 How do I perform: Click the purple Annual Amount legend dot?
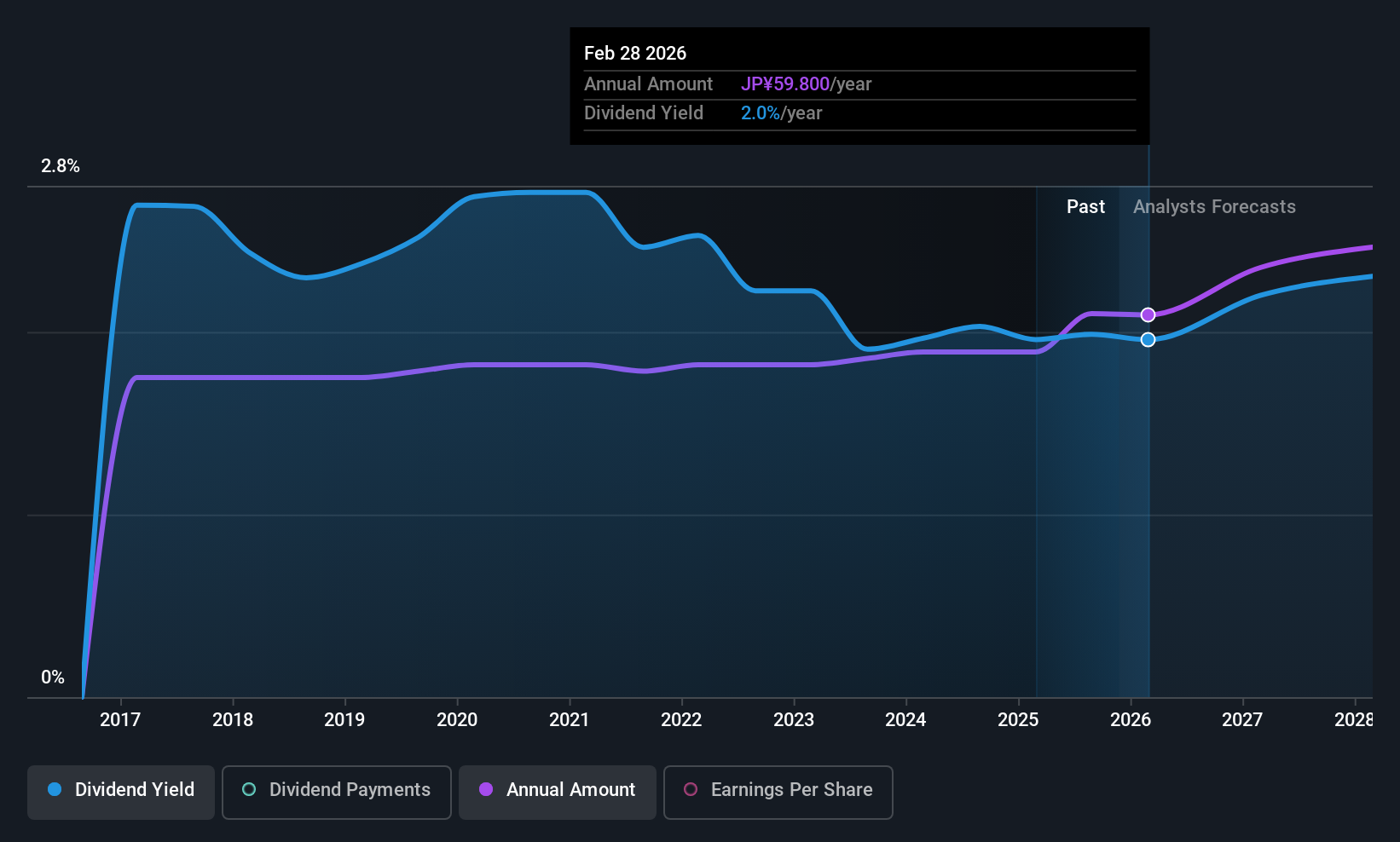[486, 789]
